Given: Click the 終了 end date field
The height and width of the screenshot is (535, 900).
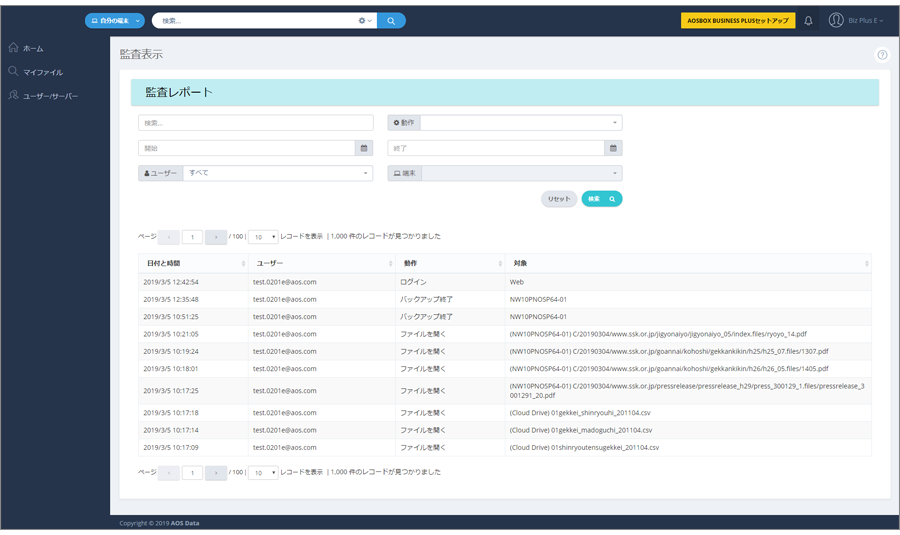Looking at the screenshot, I should tap(496, 148).
